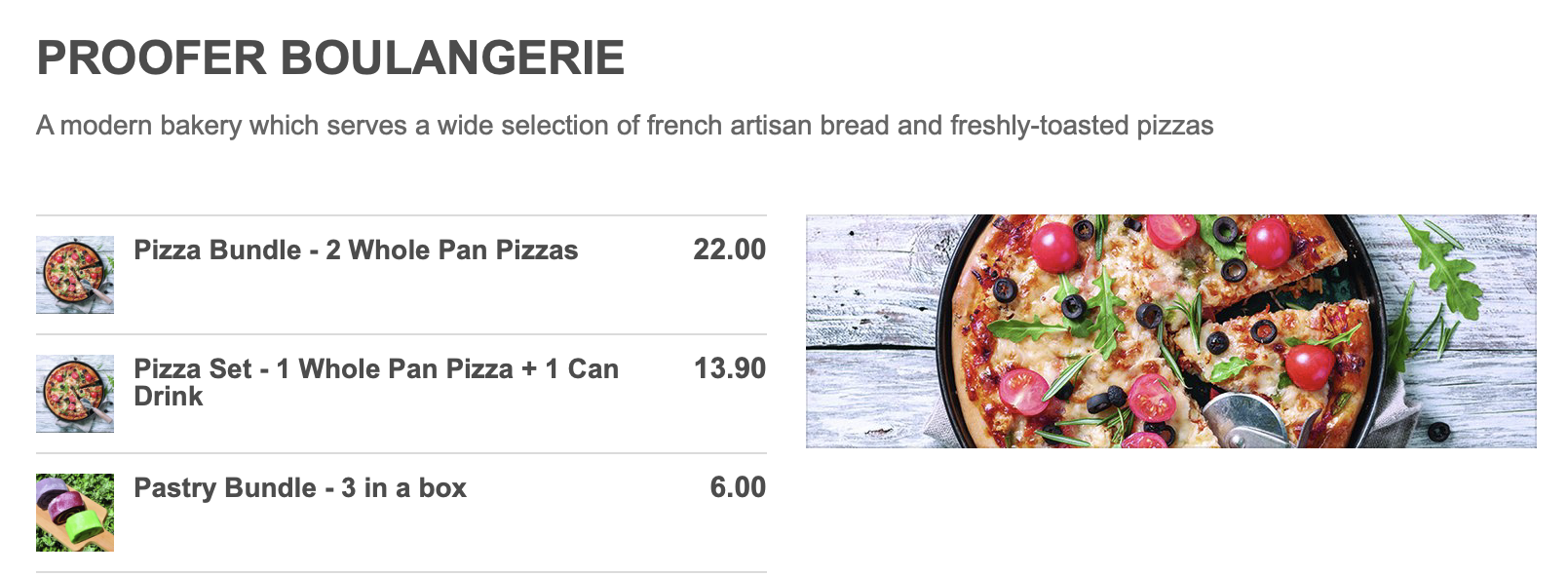Click the Pizza Set thumbnail image
The image size is (1568, 576).
75,393
